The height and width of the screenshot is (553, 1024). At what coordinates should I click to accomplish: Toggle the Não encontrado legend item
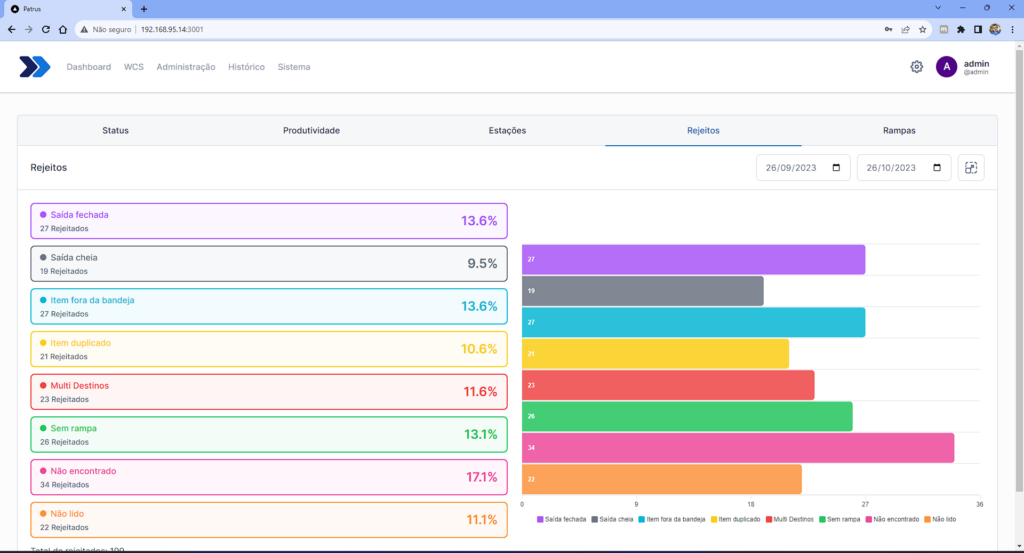pyautogui.click(x=892, y=520)
